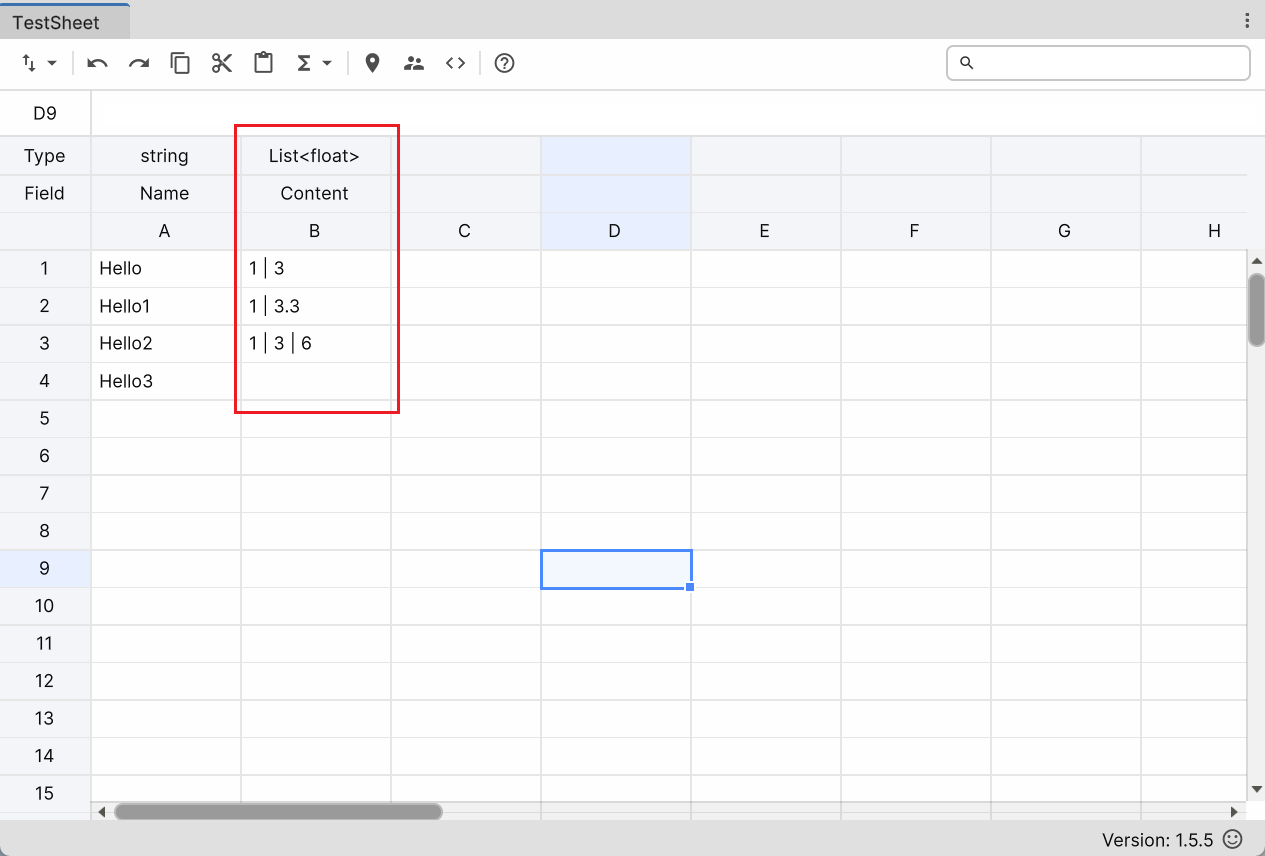Cut with the scissors icon

(x=222, y=63)
